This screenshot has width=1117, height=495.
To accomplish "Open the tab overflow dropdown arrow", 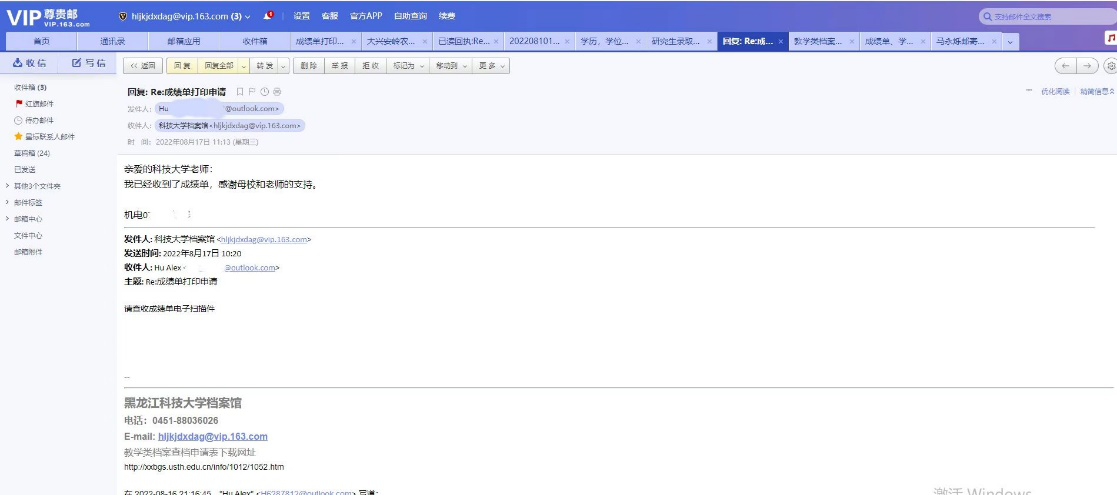I will click(x=1010, y=42).
